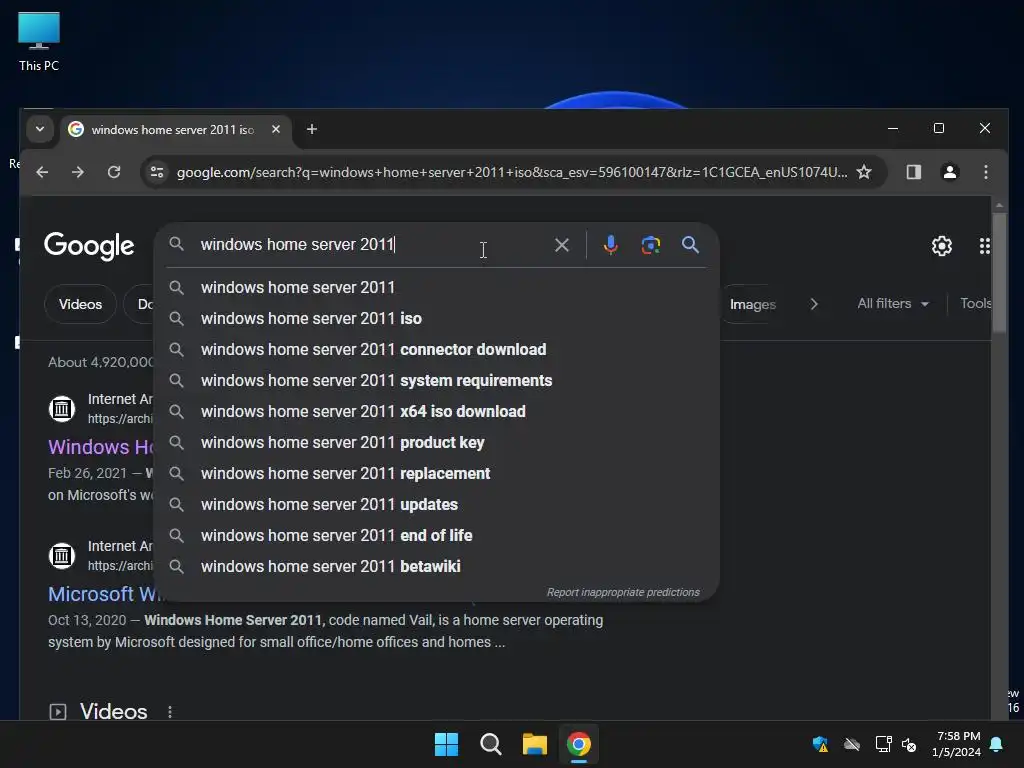This screenshot has height=768, width=1024.
Task: Select suggestion 'end of life'
Action: point(436,536)
